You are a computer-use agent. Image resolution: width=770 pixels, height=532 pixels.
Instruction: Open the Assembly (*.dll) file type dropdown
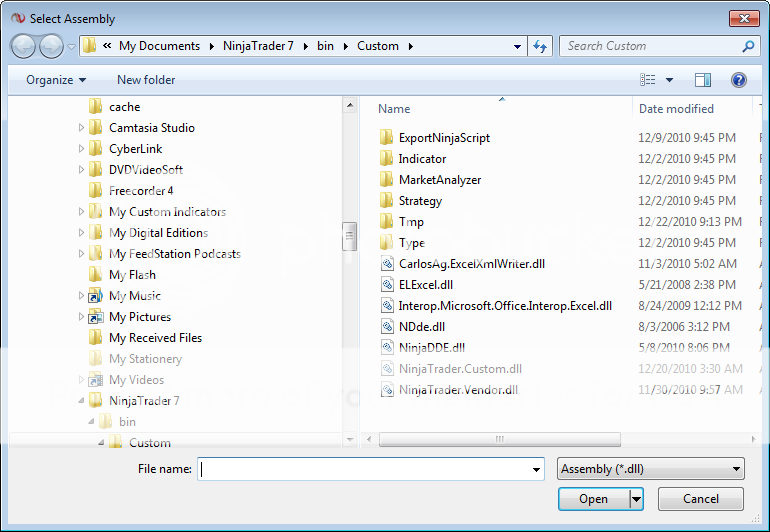pos(651,469)
